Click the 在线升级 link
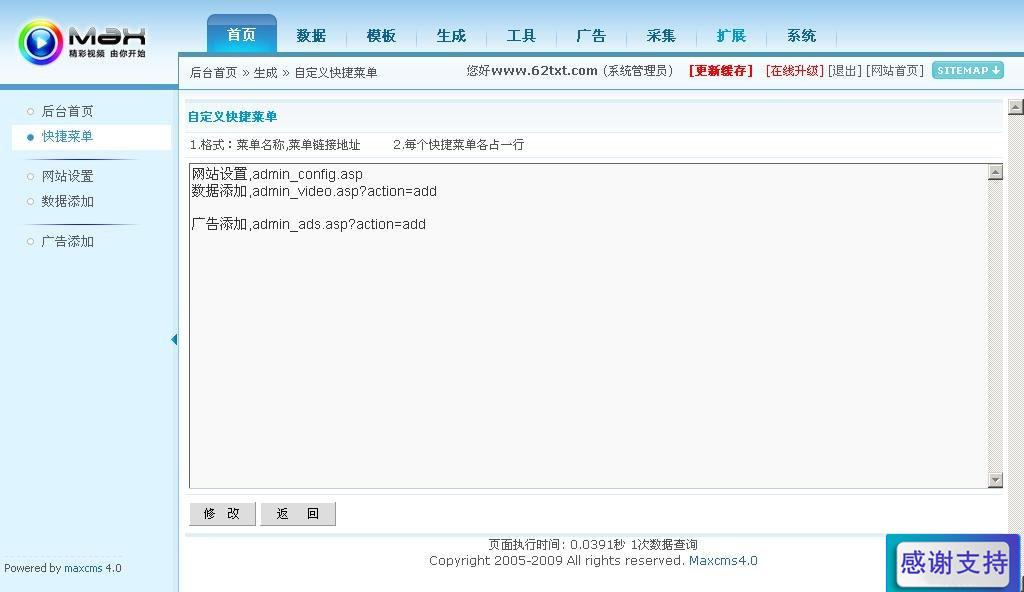The width and height of the screenshot is (1024, 592). 795,71
